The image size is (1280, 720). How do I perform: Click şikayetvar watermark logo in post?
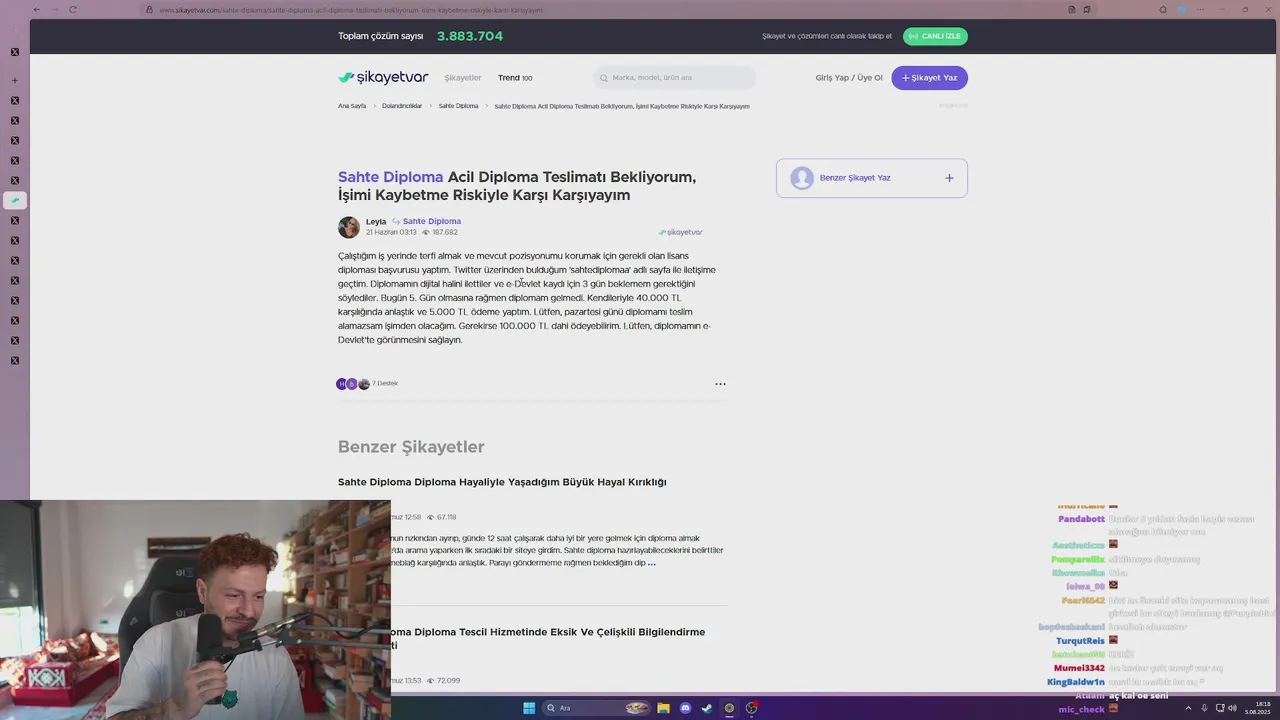(x=681, y=232)
